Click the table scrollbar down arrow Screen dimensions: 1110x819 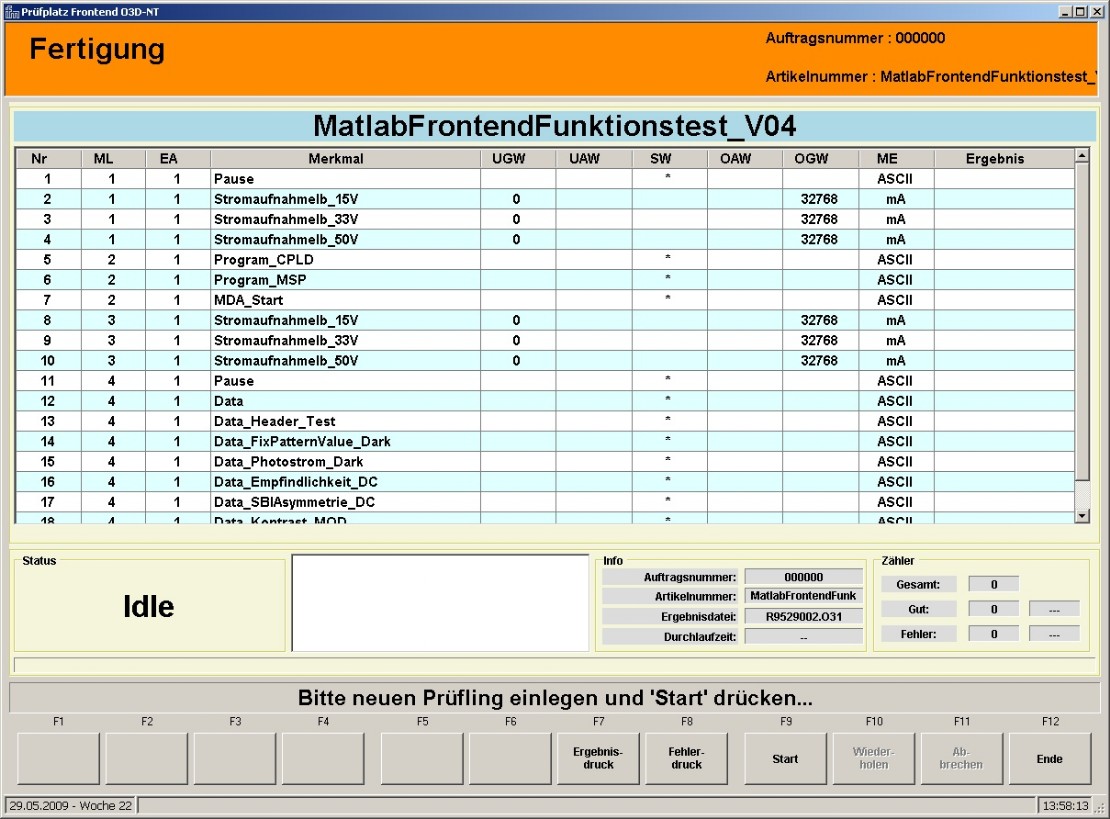pos(1081,515)
